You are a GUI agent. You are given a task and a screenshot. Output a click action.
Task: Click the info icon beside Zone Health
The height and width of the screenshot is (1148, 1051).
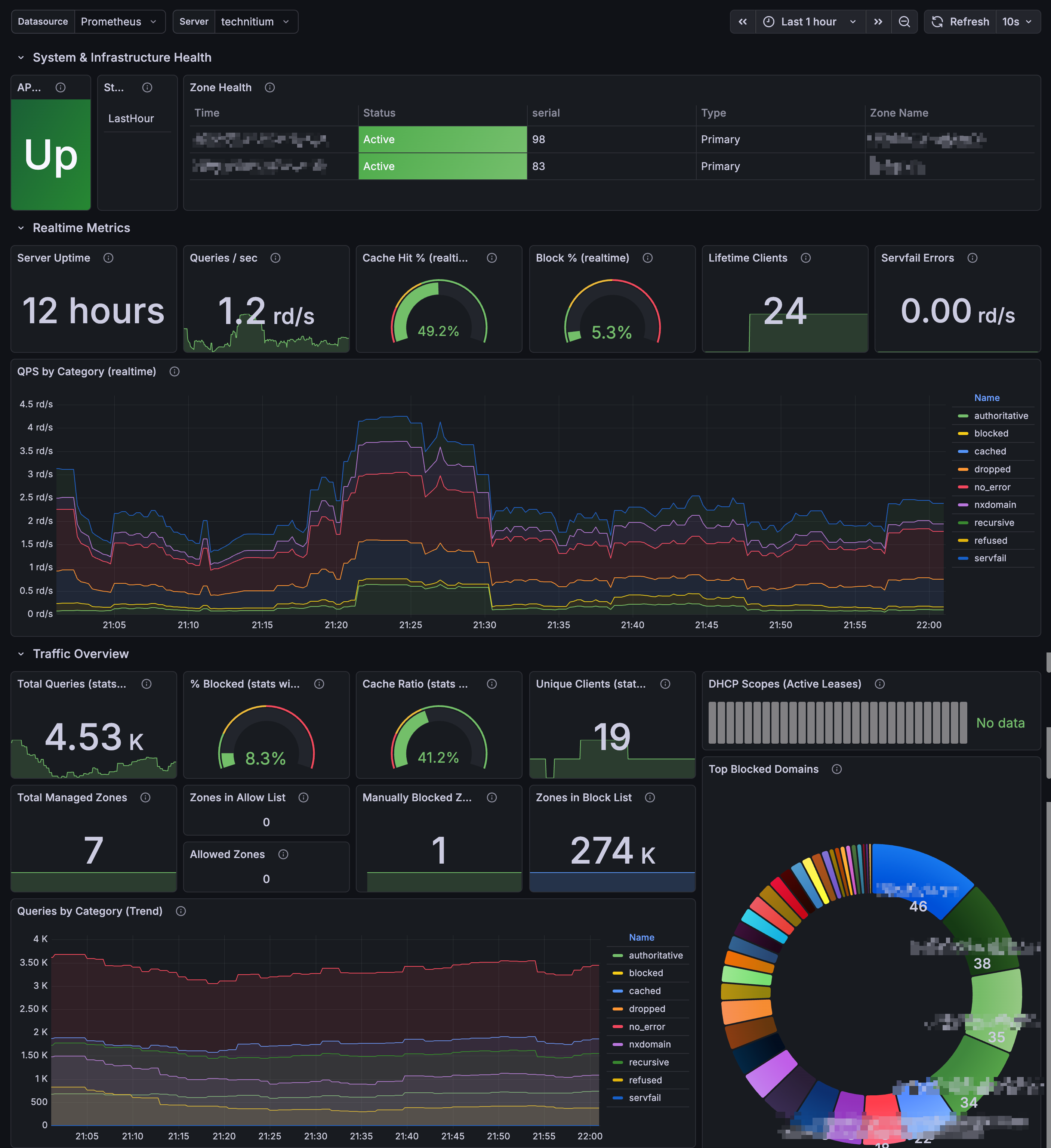click(x=270, y=87)
